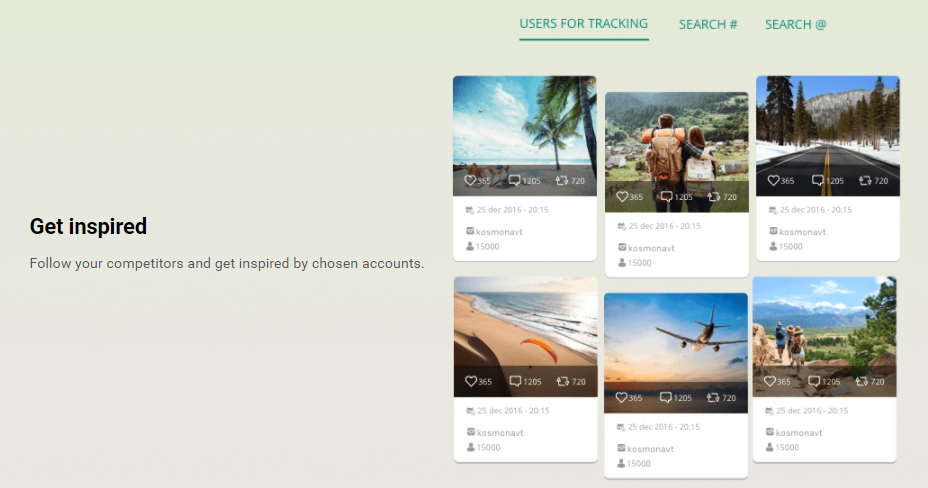
Task: Open the snowy forest road photo
Action: coord(828,135)
